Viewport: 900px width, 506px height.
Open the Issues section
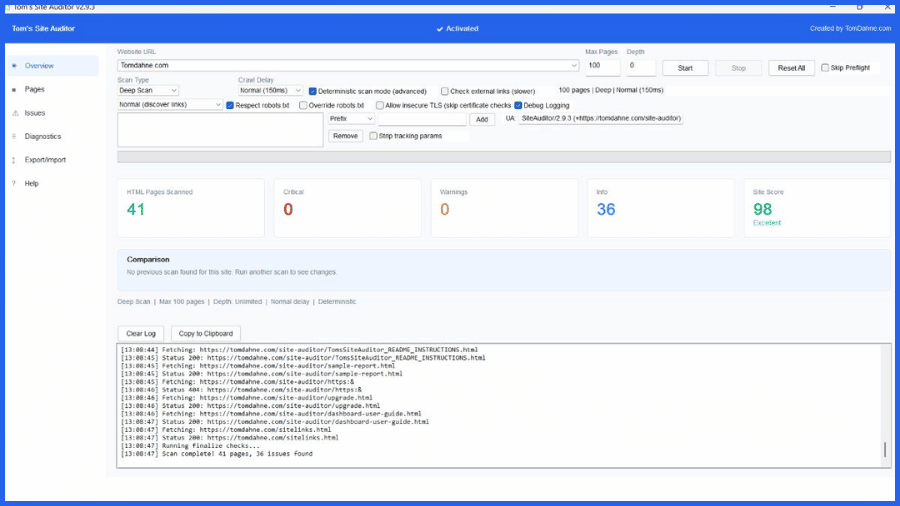(52, 113)
